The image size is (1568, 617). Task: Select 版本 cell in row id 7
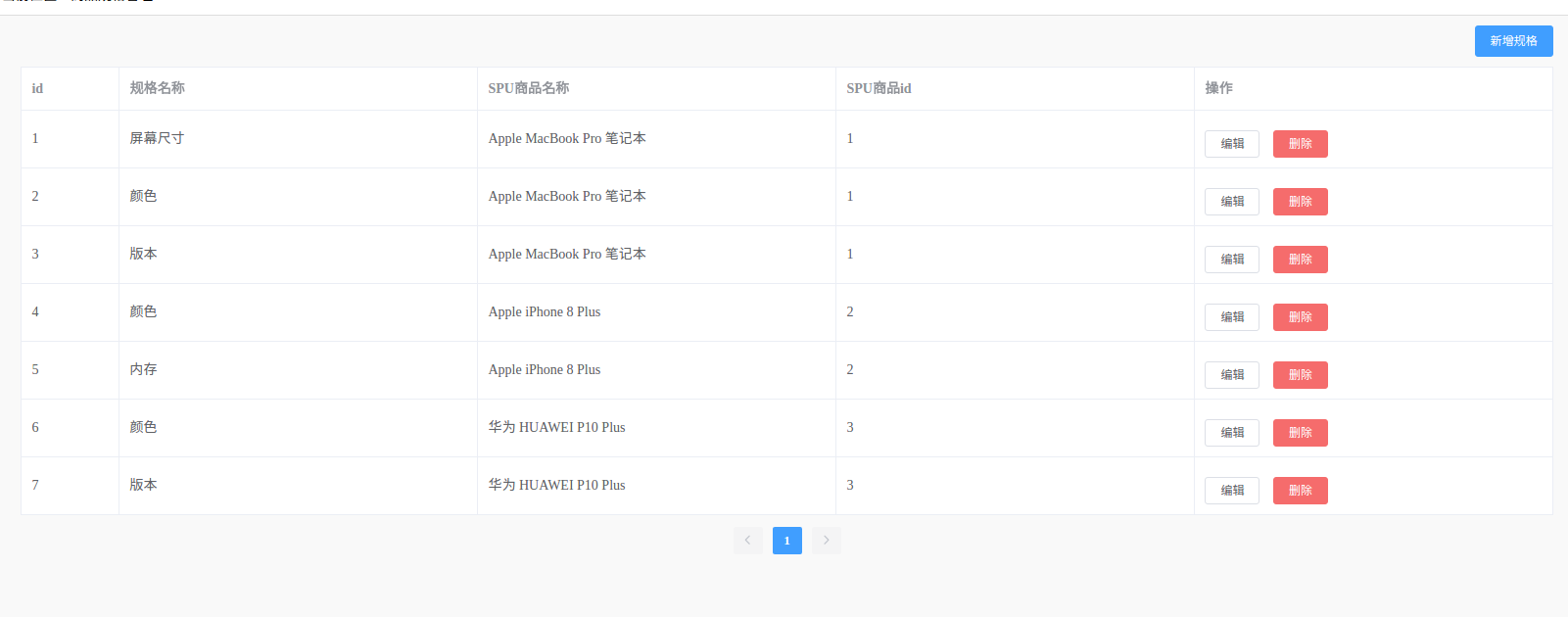point(299,486)
